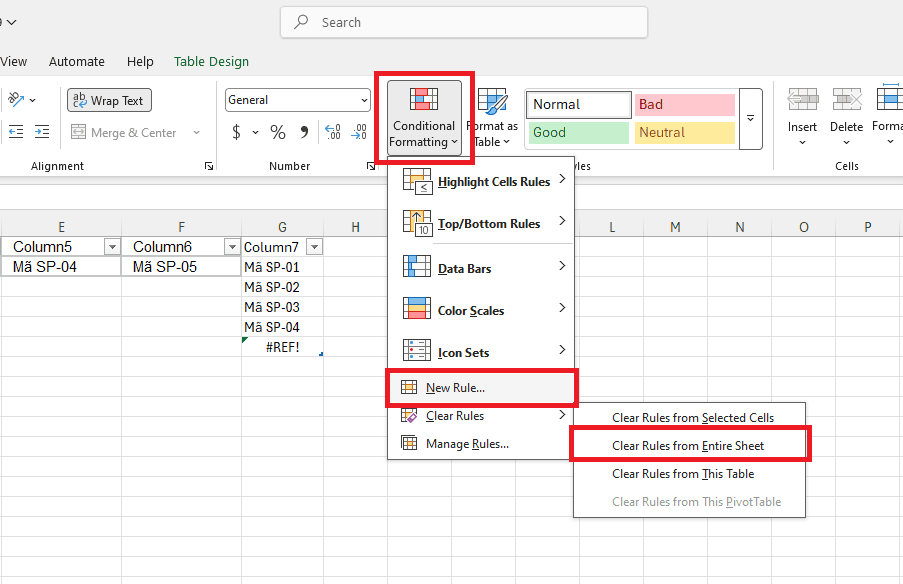Open the Help tab
The height and width of the screenshot is (584, 903).
coord(140,62)
